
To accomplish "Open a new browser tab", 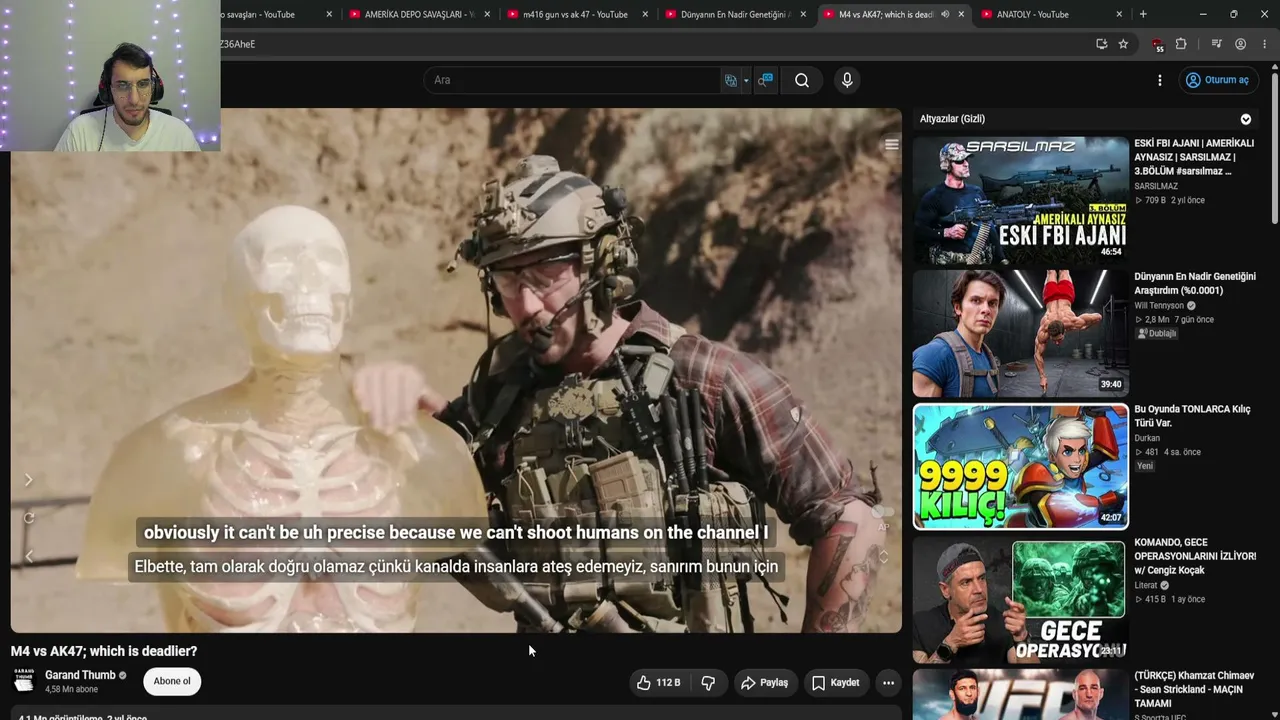I will pyautogui.click(x=1143, y=14).
